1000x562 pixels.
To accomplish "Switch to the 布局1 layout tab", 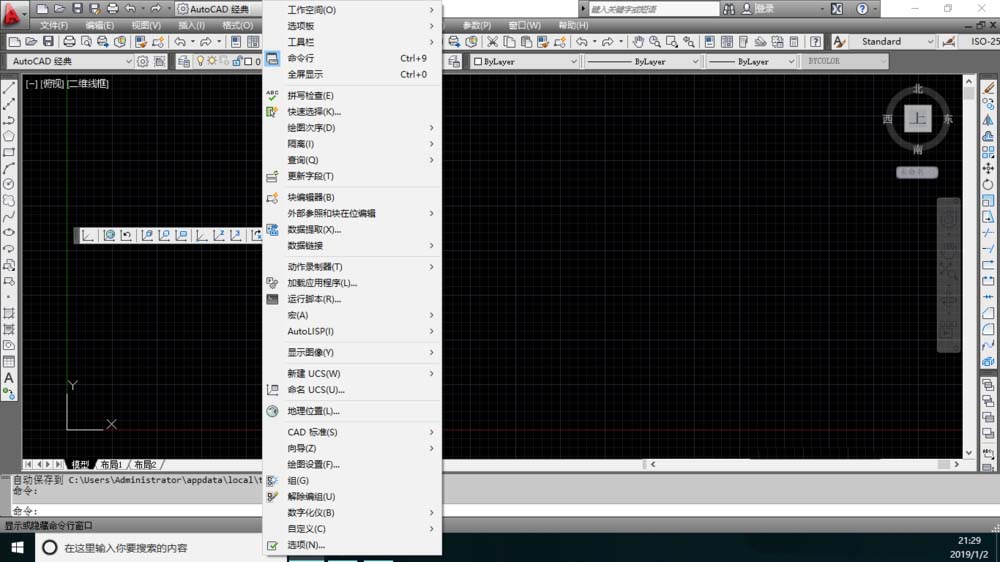I will 111,464.
